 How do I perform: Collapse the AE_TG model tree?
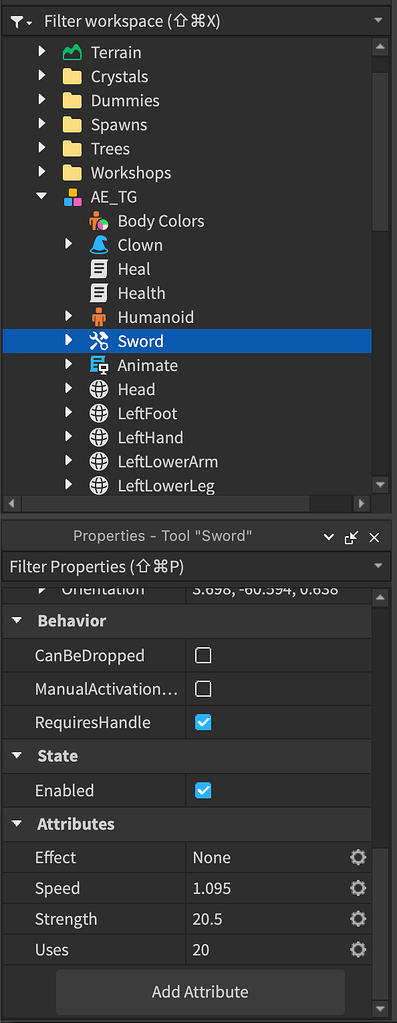coord(42,196)
